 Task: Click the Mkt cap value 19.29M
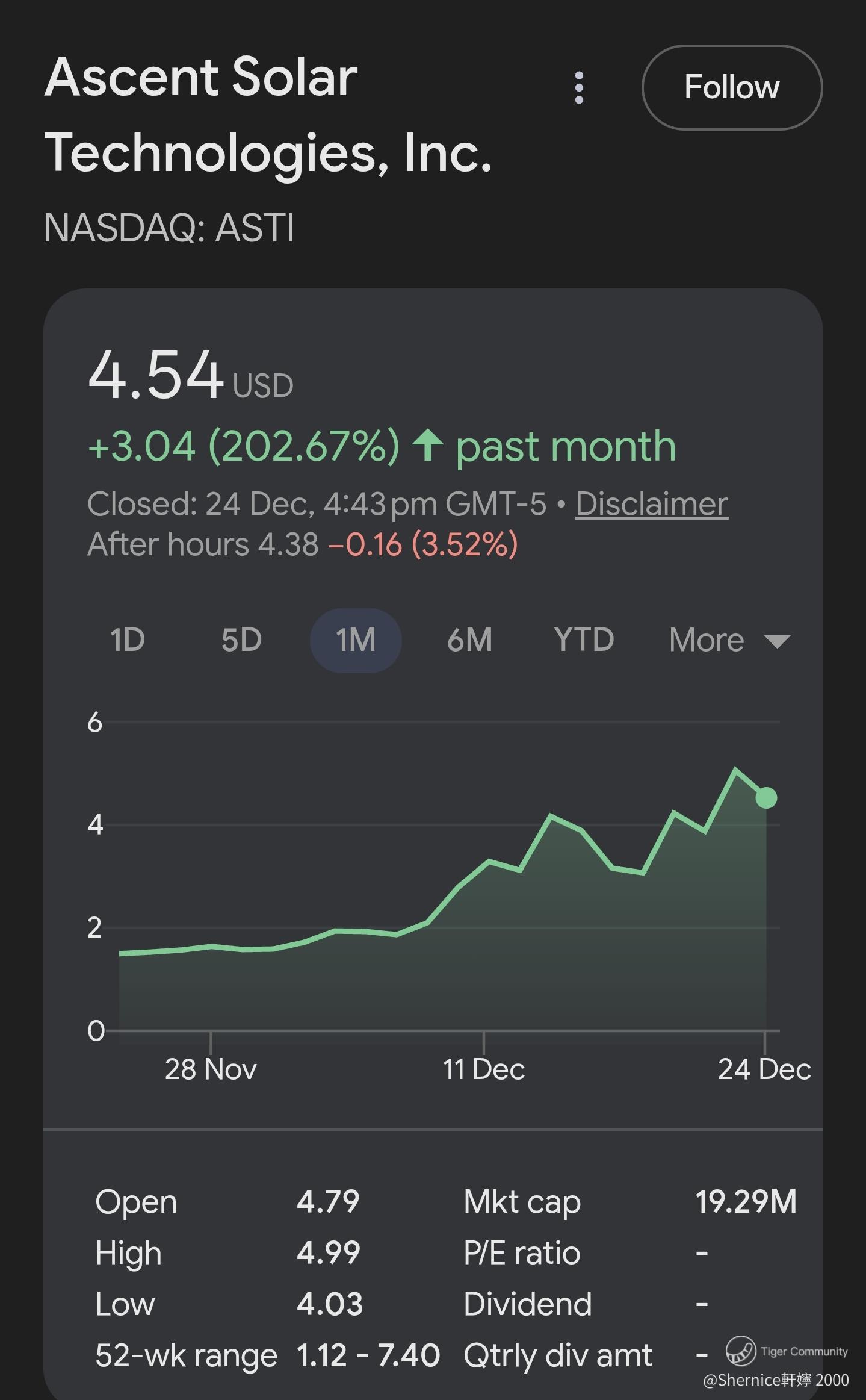pos(746,1202)
